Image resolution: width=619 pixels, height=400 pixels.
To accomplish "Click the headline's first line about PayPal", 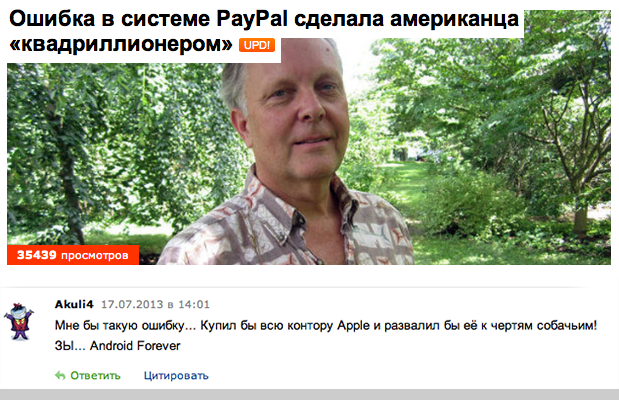I will 264,19.
